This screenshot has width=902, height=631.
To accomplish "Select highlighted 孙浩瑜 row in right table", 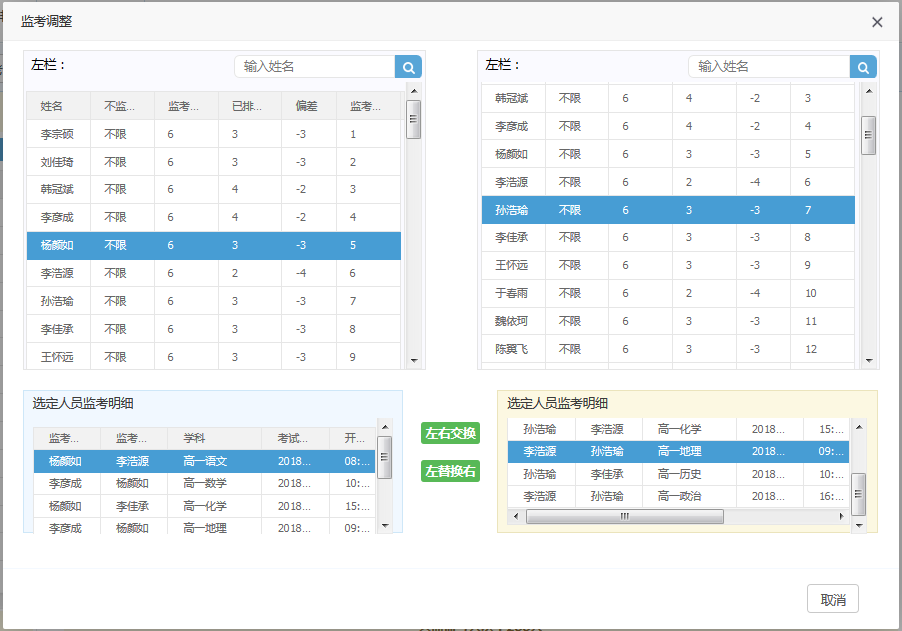I will click(x=668, y=210).
